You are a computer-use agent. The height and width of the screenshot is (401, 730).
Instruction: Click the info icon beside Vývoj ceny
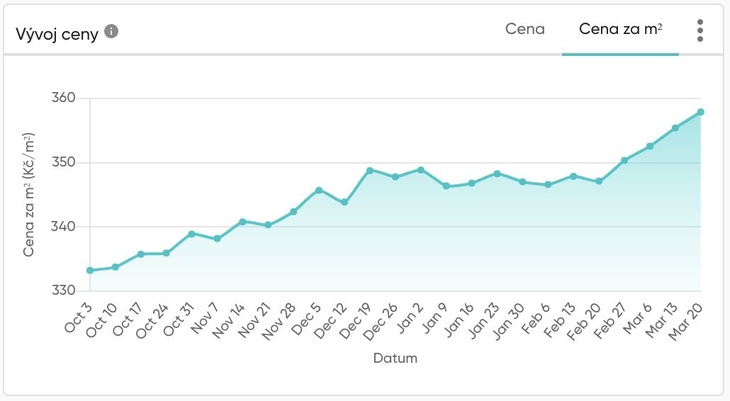[111, 32]
